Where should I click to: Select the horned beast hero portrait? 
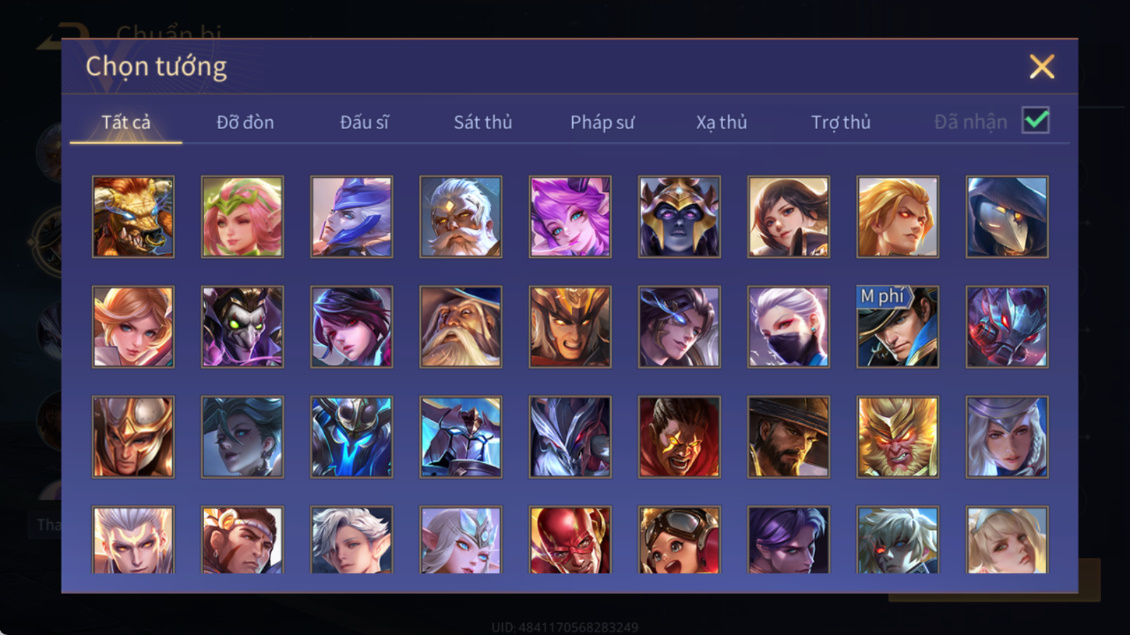tap(133, 216)
